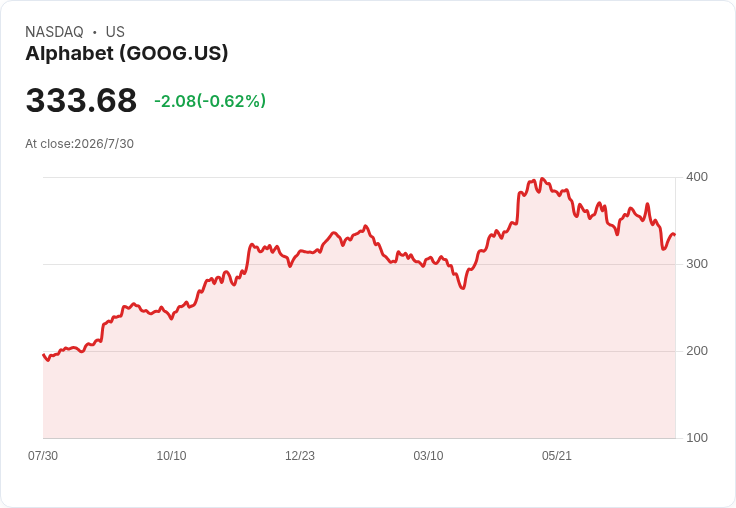Click the US market label
736x508 pixels.
pyautogui.click(x=115, y=32)
